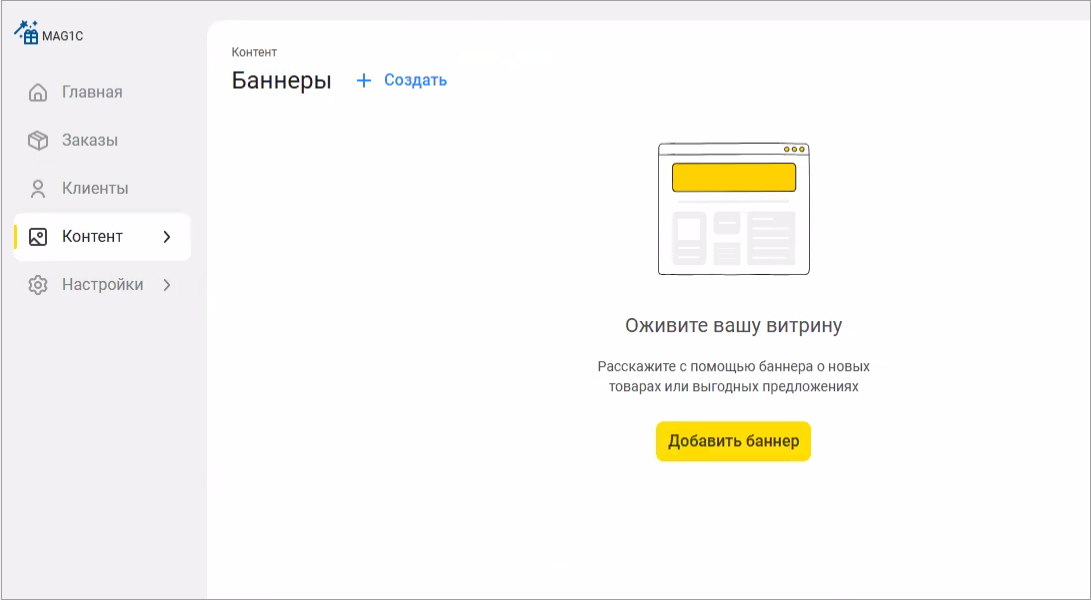Select the home icon for Главная
The image size is (1091, 600).
[x=38, y=92]
